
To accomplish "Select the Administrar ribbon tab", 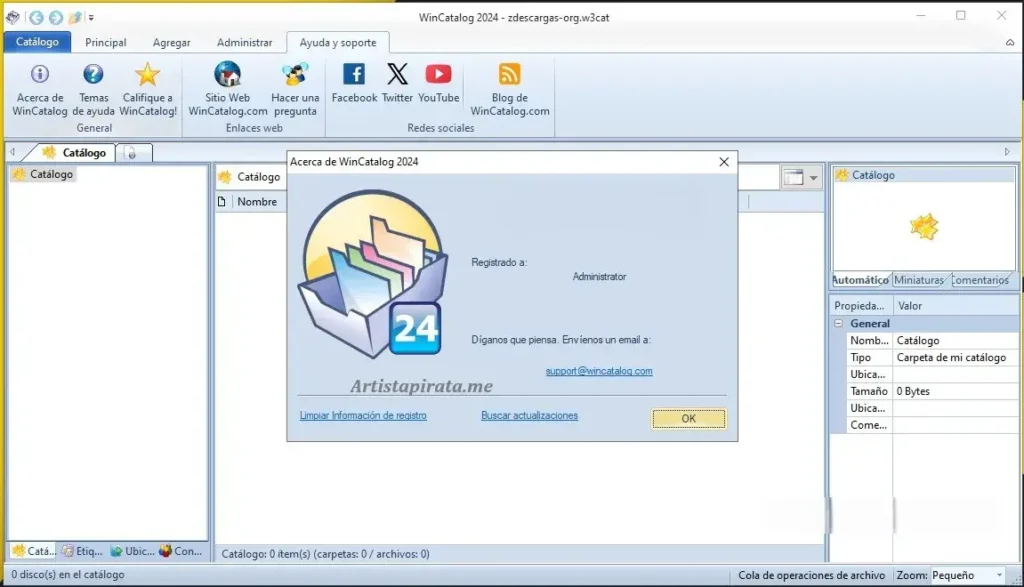I will 244,42.
